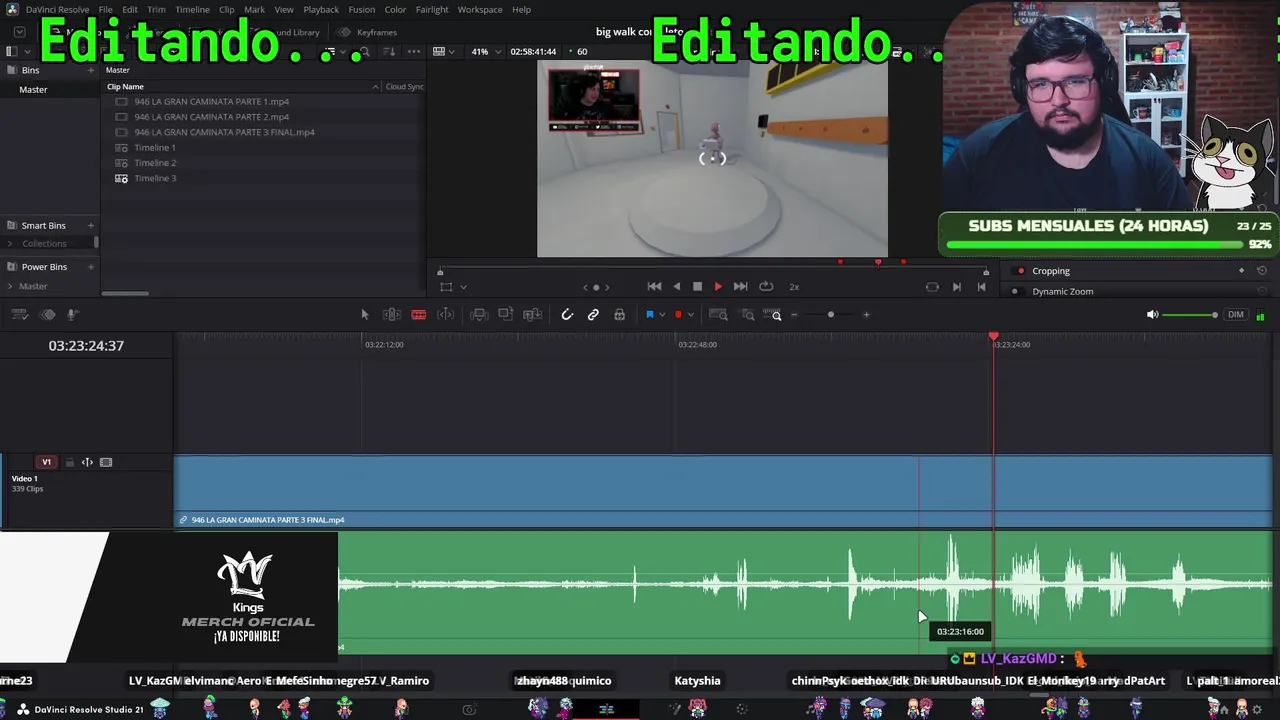The image size is (1280, 720).
Task: Toggle loop playback
Action: [x=766, y=287]
